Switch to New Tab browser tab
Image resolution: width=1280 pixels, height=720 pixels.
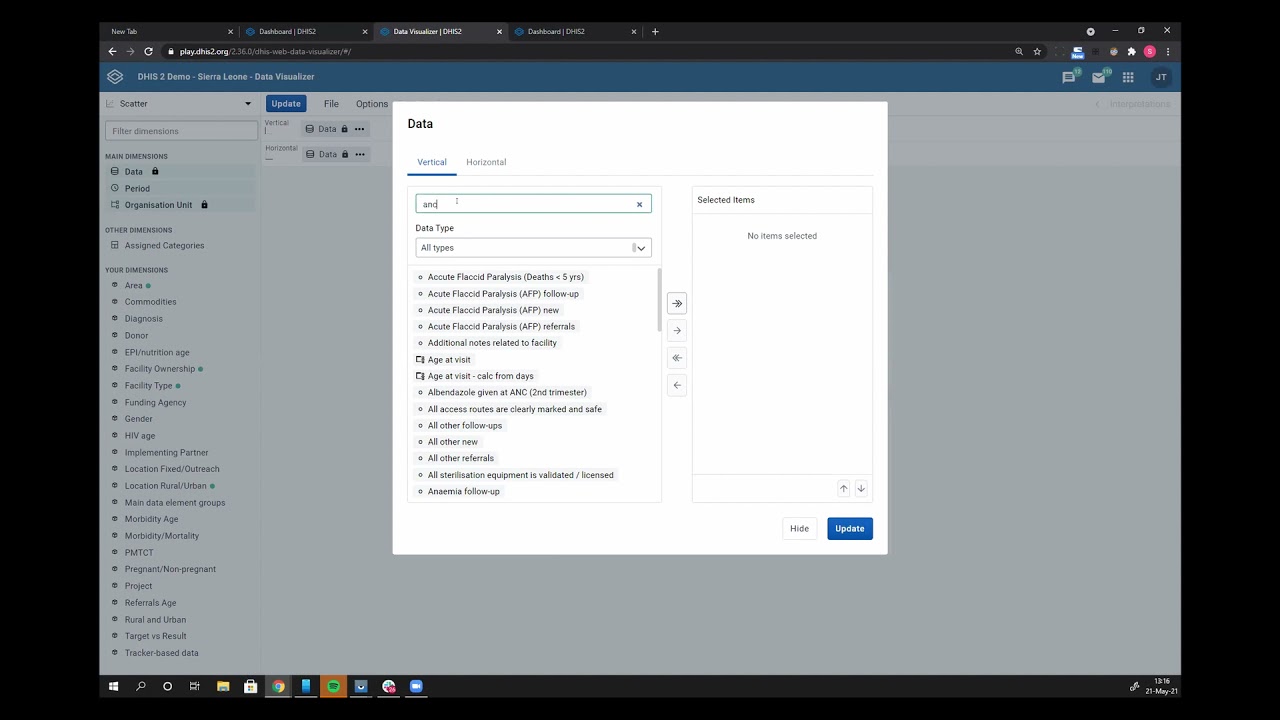pyautogui.click(x=170, y=31)
